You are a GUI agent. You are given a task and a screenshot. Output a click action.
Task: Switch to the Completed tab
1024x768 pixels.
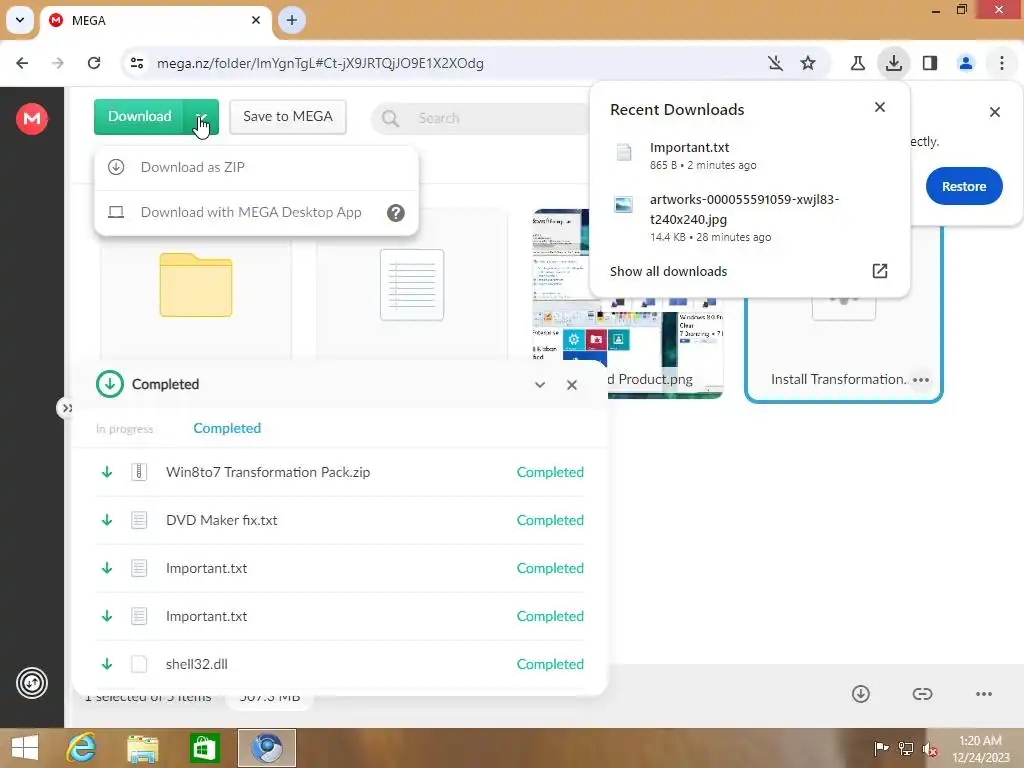227,428
